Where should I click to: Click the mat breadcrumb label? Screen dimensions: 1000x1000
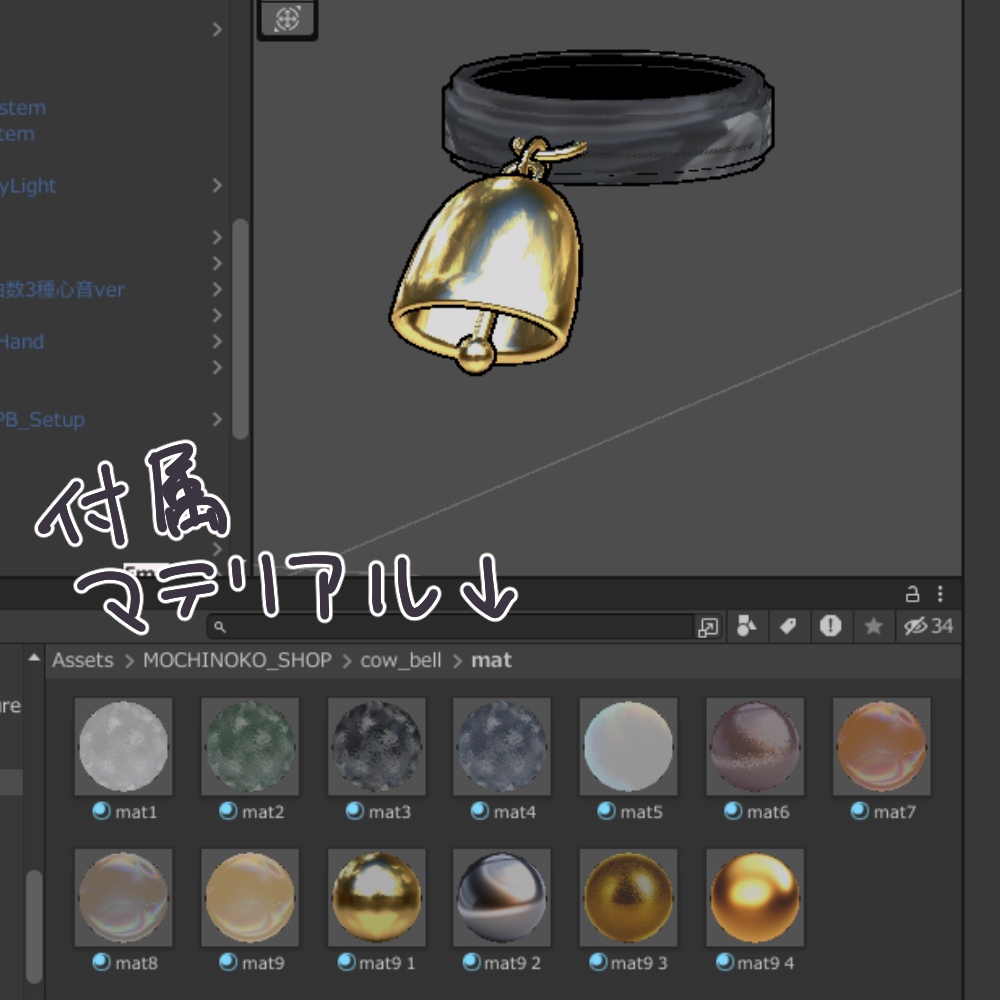tap(492, 660)
